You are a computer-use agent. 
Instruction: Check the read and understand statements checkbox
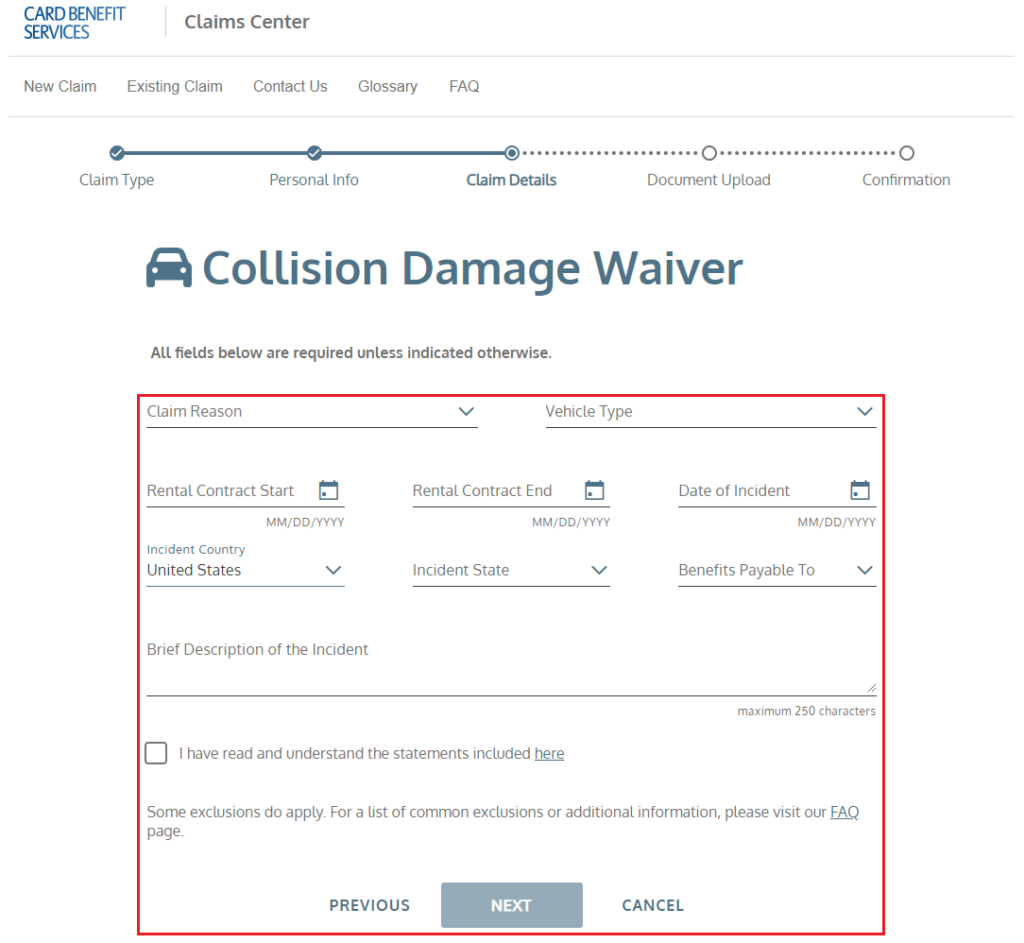pyautogui.click(x=156, y=753)
